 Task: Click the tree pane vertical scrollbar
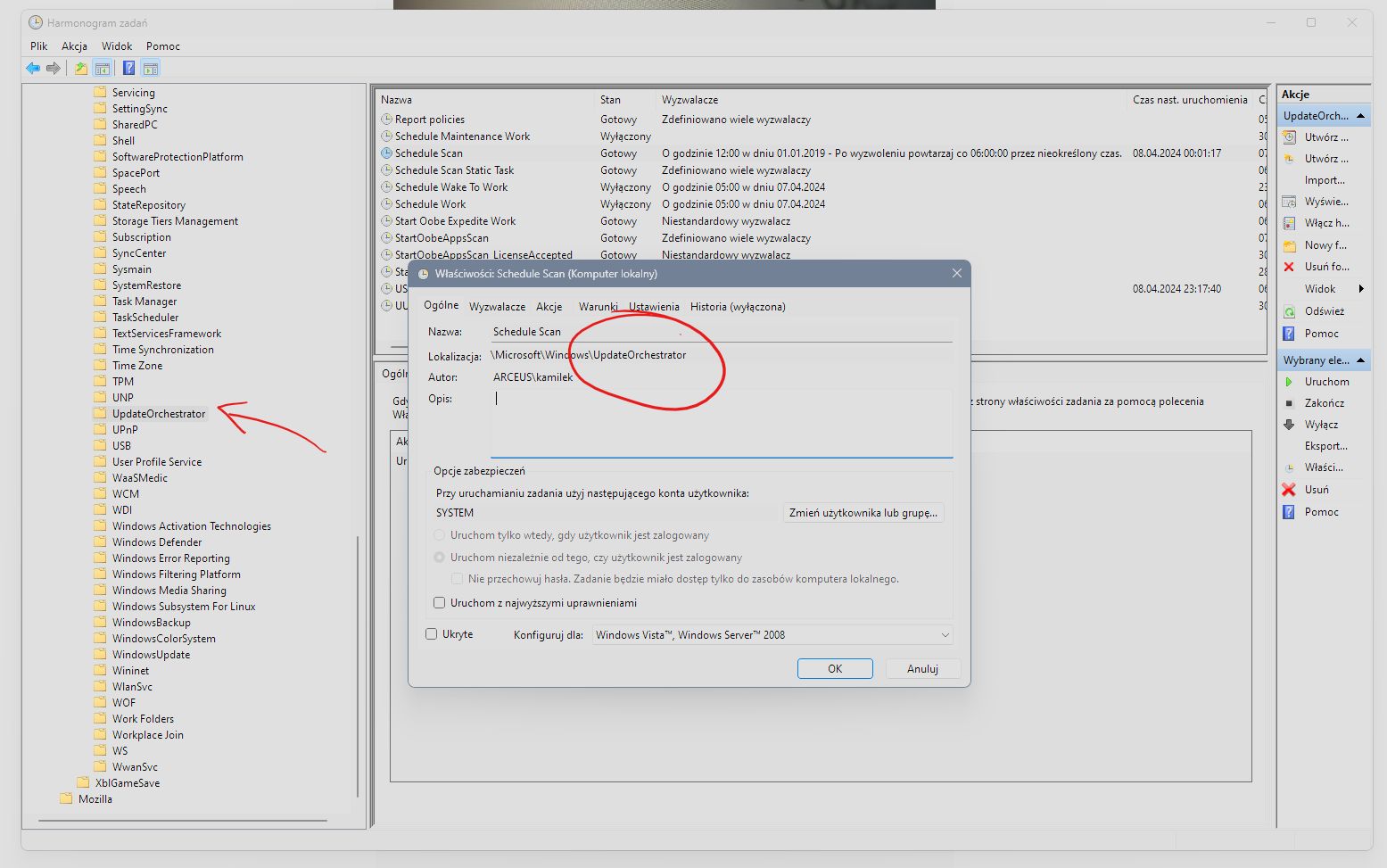359,665
